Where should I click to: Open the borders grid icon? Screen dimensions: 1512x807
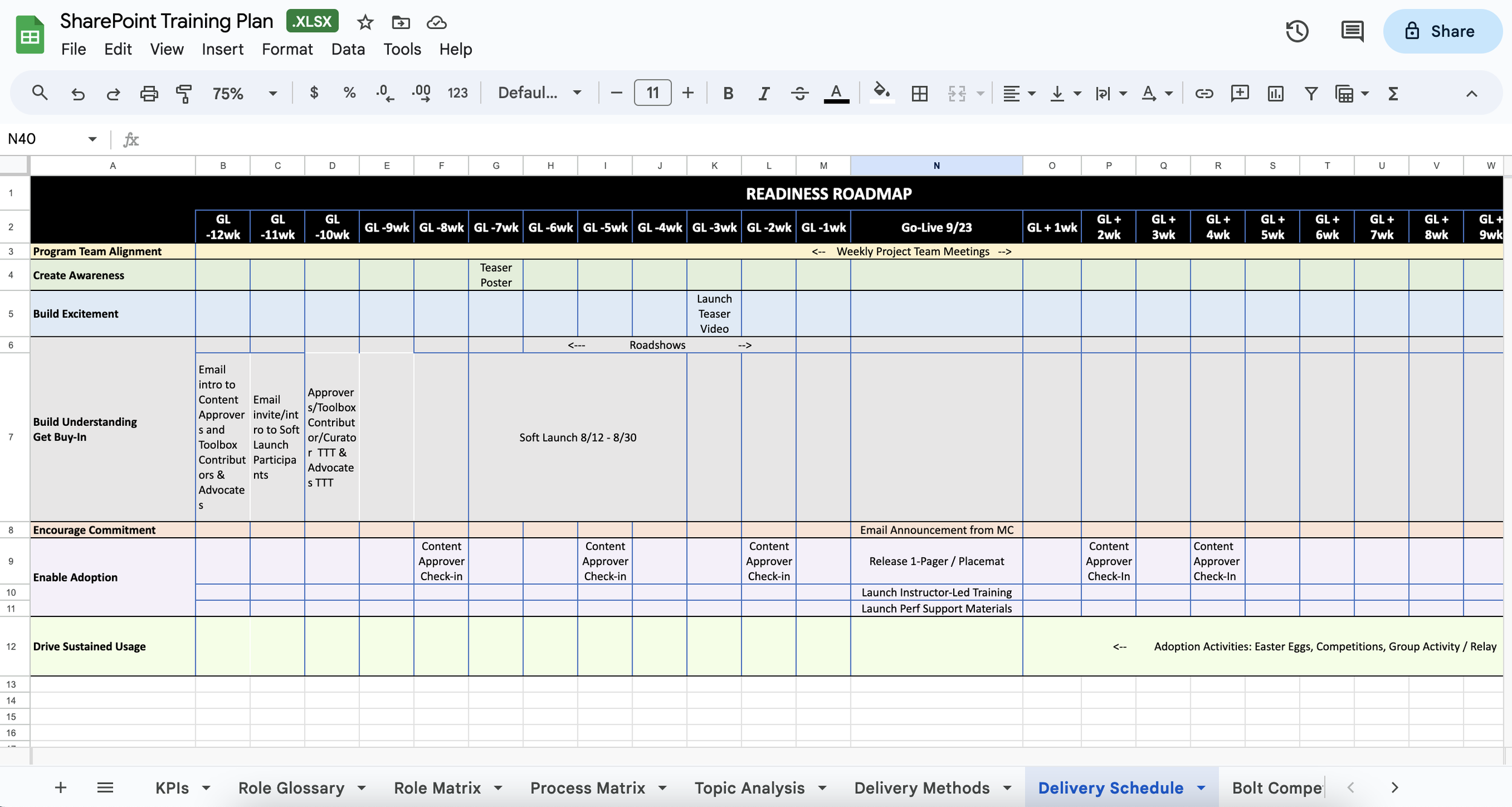click(919, 93)
